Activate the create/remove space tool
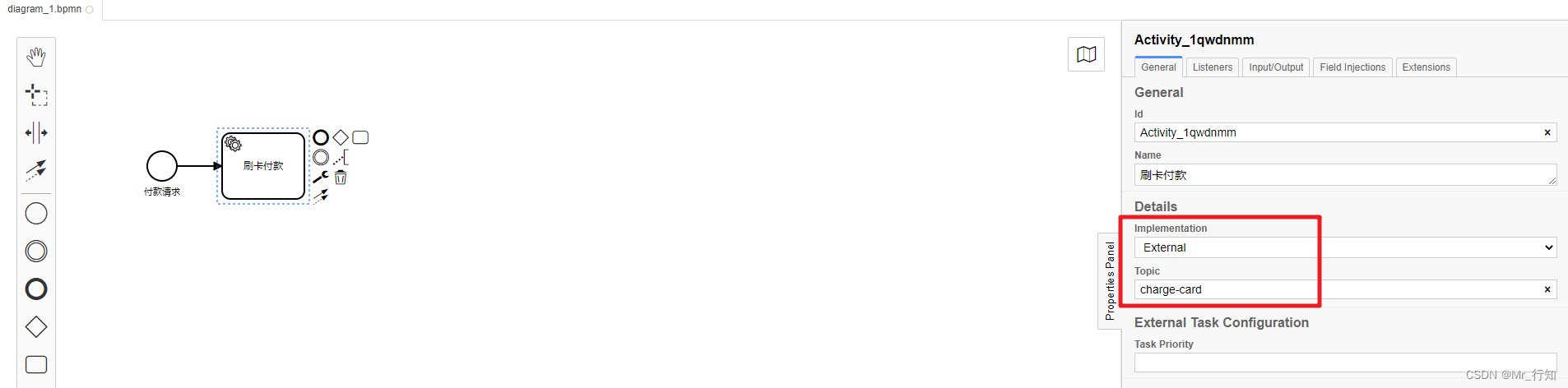The image size is (1568, 388). coord(36,132)
